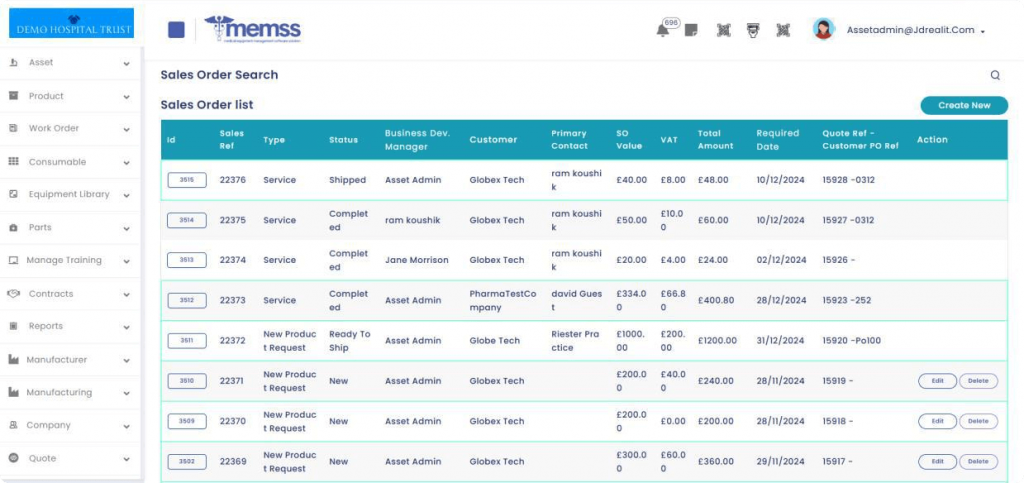Click sales ref 22372 cell
The image size is (1024, 483).
coord(232,341)
